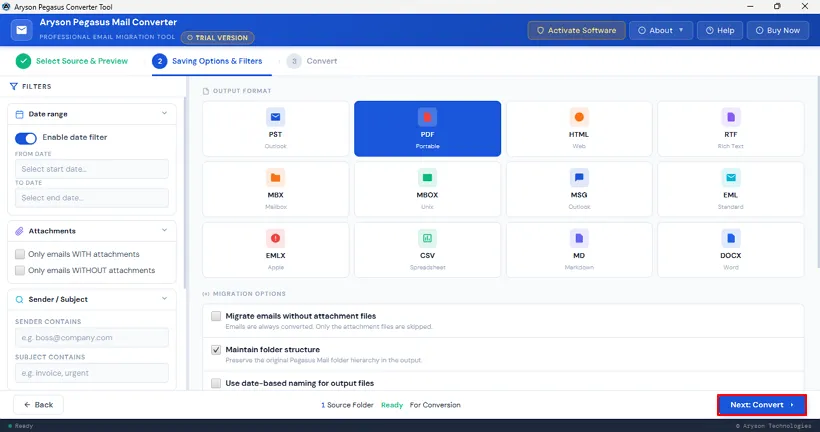Image resolution: width=820 pixels, height=432 pixels.
Task: Click the green checkmark step icon
Action: [x=23, y=61]
